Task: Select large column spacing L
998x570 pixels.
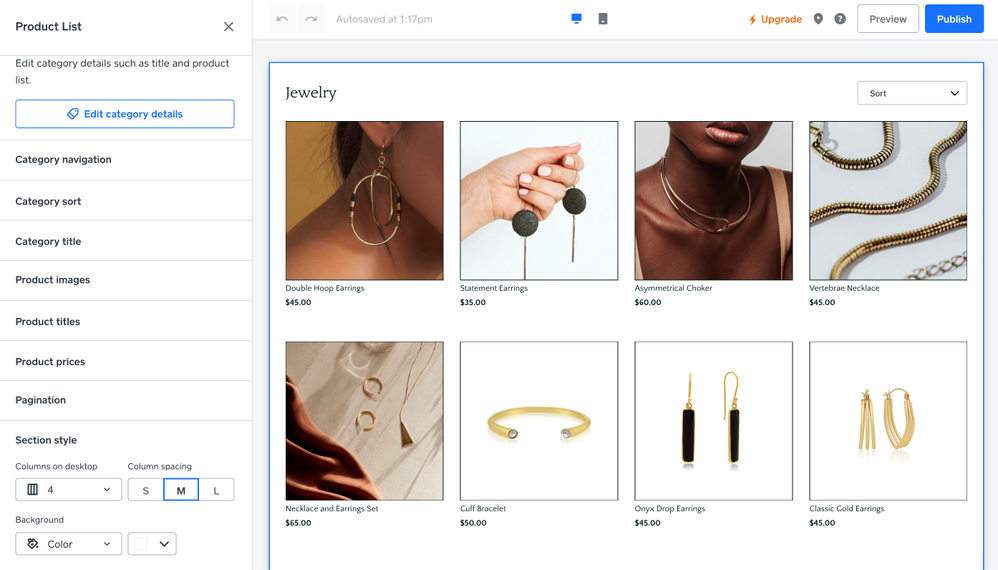Action: point(216,490)
